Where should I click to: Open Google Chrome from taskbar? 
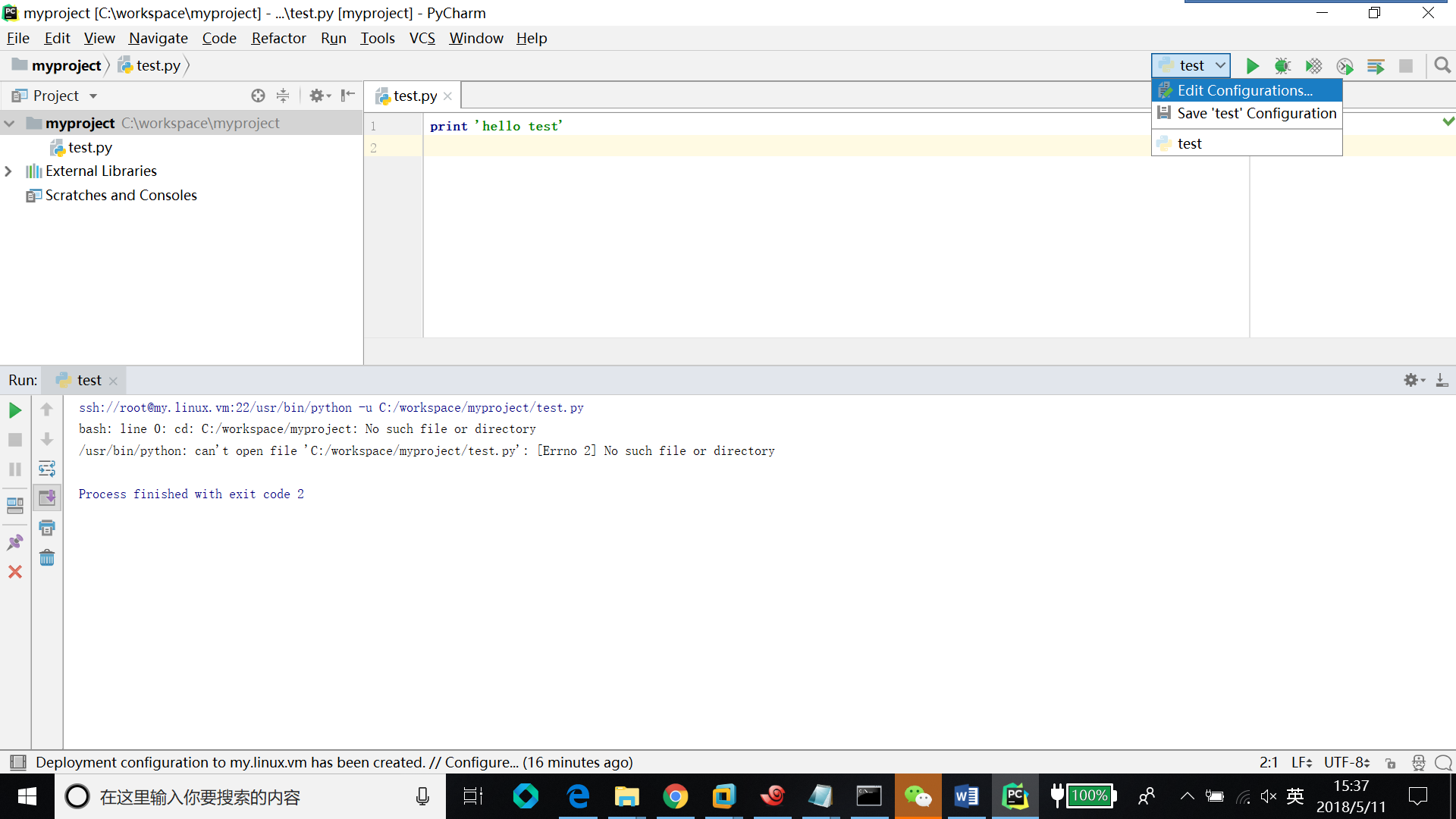click(x=675, y=796)
